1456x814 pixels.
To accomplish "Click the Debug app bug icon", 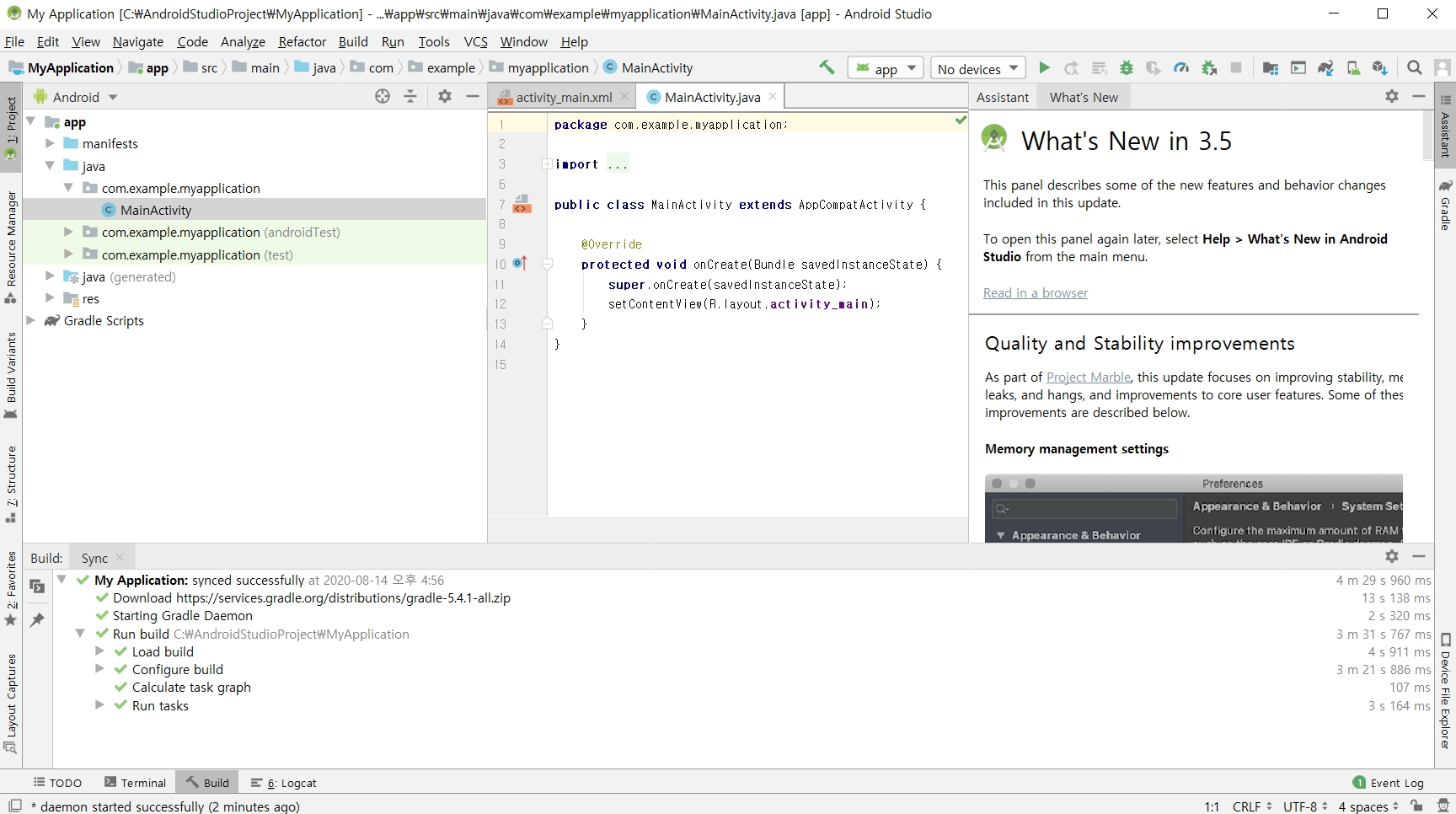I will [x=1127, y=68].
